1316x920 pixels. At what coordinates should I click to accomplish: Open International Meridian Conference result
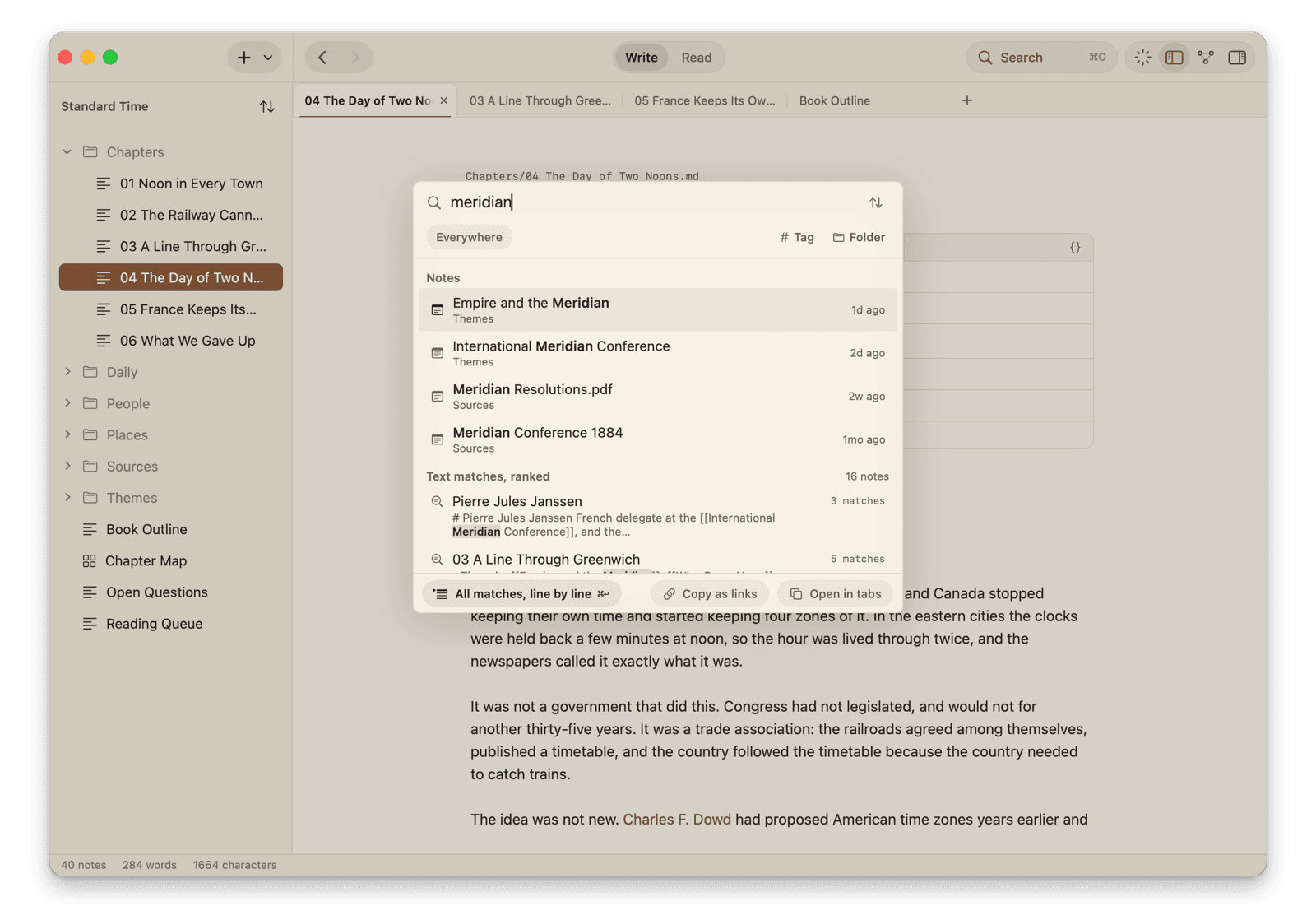coord(657,353)
